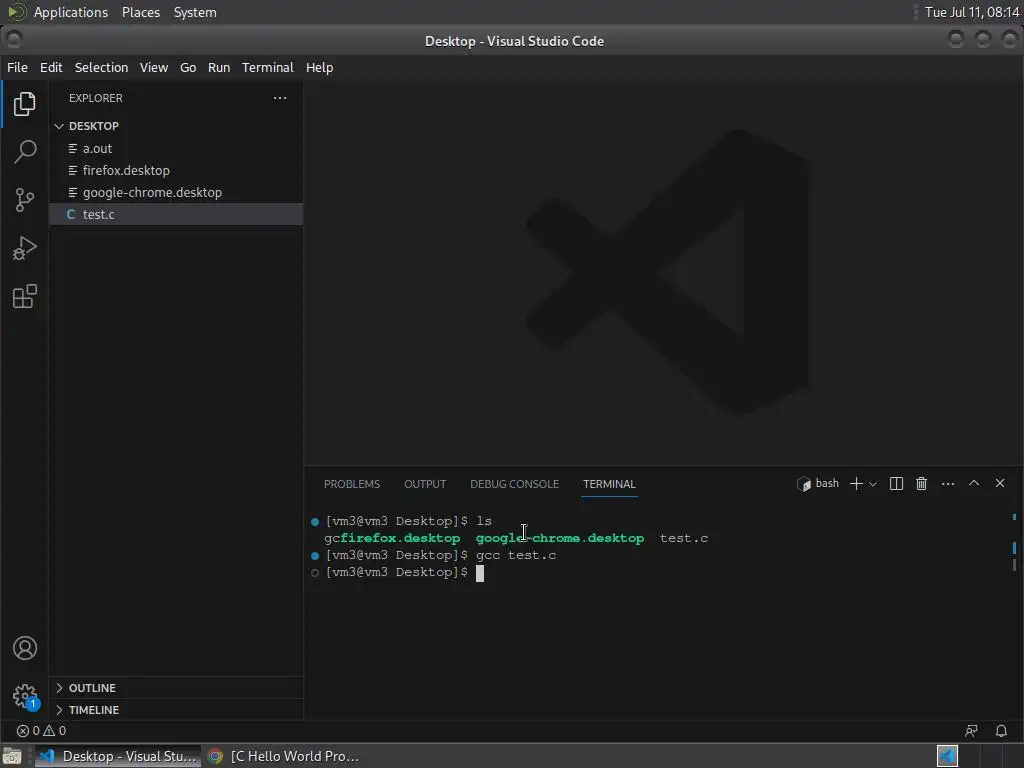Open the Run and Debug view
Screen dimensions: 1024x768
coord(25,248)
